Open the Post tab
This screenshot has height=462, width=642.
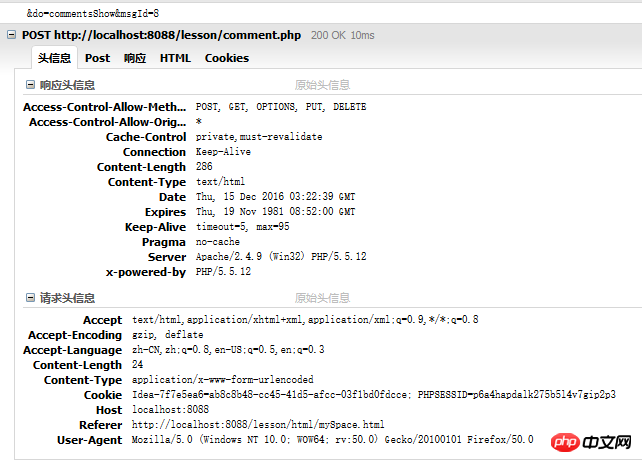pyautogui.click(x=98, y=59)
